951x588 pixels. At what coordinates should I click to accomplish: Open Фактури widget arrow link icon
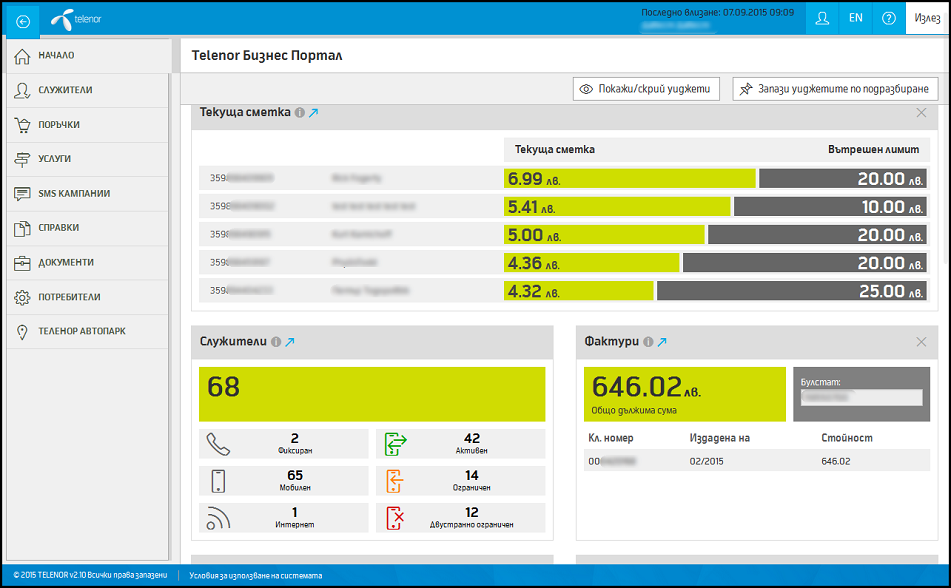[x=662, y=342]
